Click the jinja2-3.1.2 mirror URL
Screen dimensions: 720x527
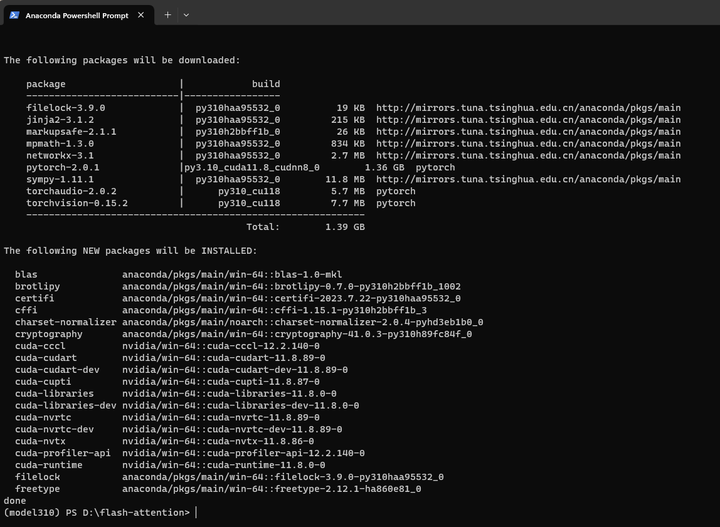(x=528, y=120)
